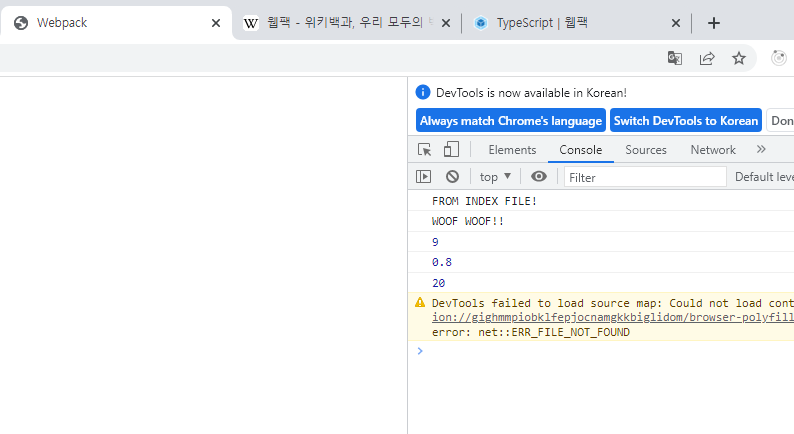794x434 pixels.
Task: Open a new browser tab with plus
Action: pos(713,23)
